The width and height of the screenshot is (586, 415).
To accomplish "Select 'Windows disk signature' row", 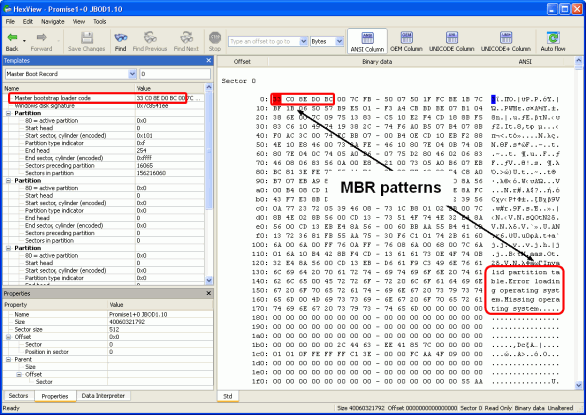I will point(104,106).
